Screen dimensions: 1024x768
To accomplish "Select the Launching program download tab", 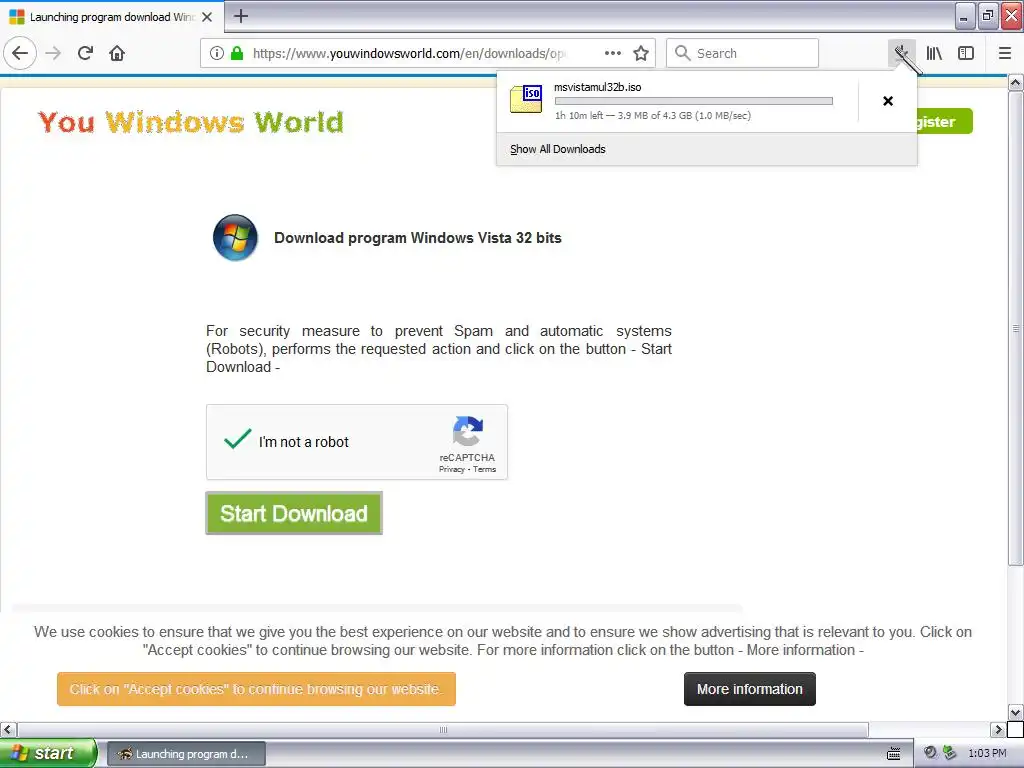I will point(112,17).
